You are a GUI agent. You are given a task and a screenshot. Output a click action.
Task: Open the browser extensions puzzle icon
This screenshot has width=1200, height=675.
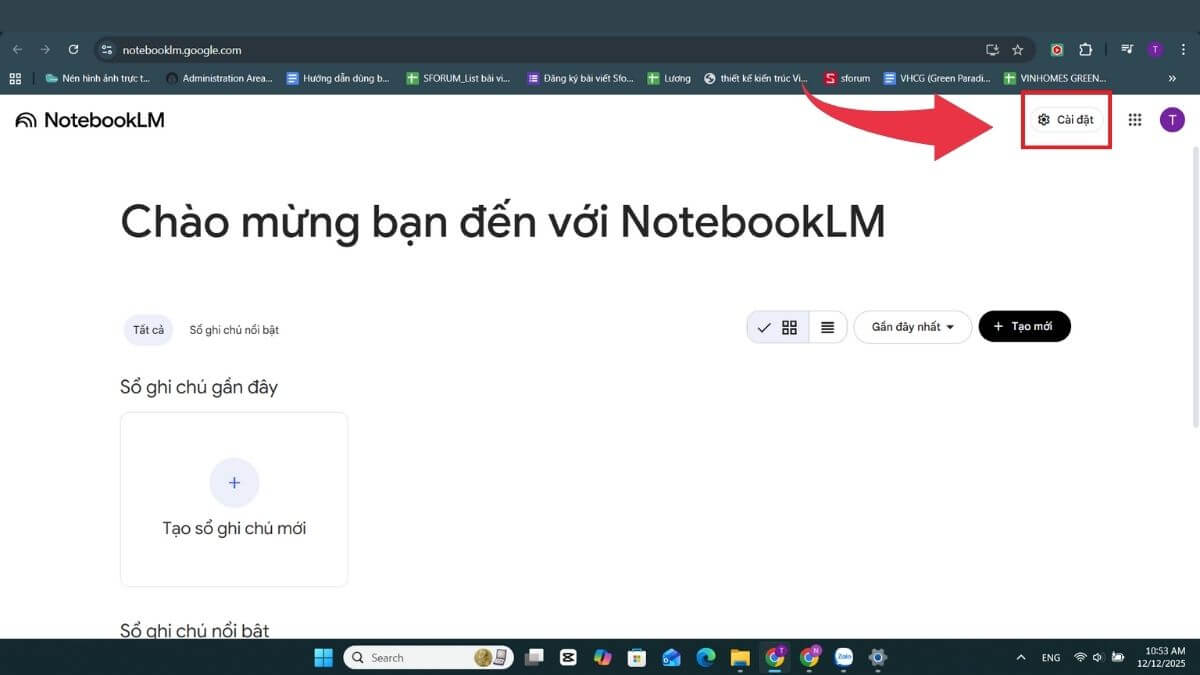(1085, 49)
